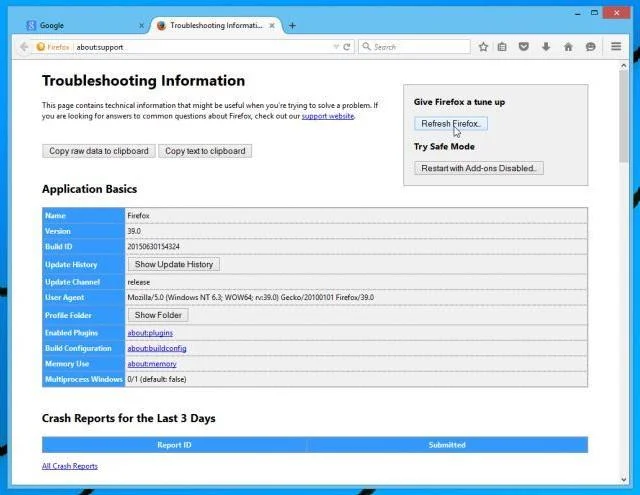The width and height of the screenshot is (640, 495).
Task: Click the Pocket icon in toolbar
Action: click(524, 47)
